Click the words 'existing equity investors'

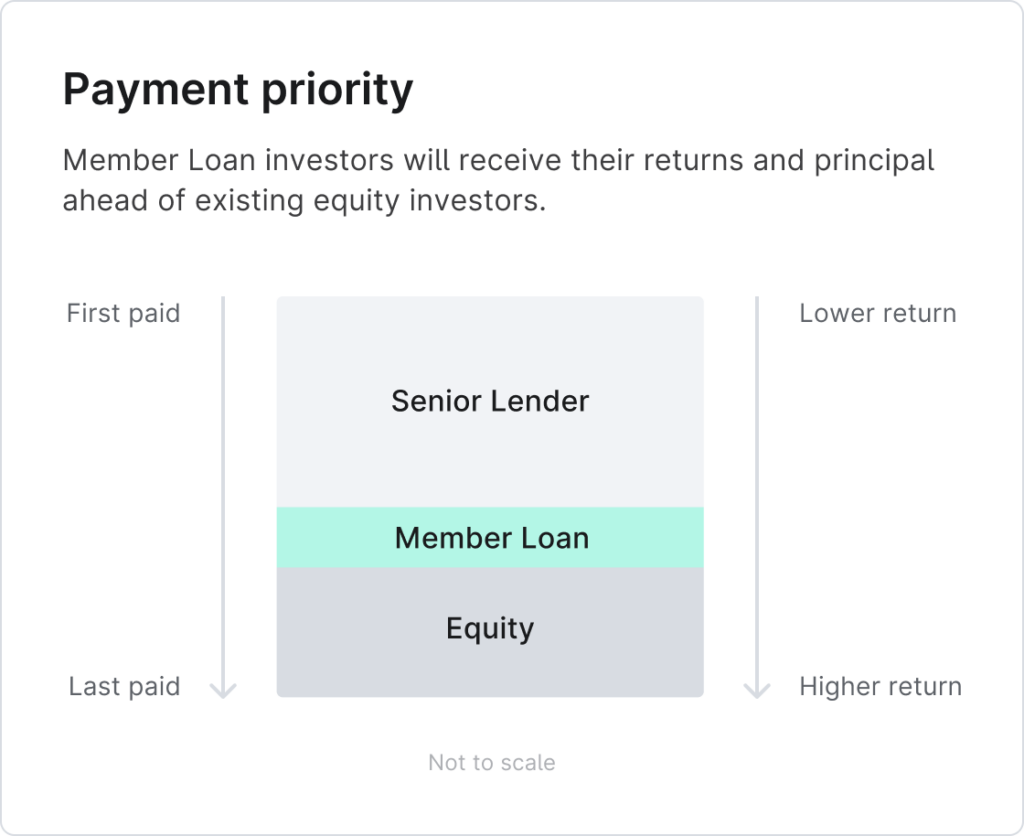tap(370, 201)
